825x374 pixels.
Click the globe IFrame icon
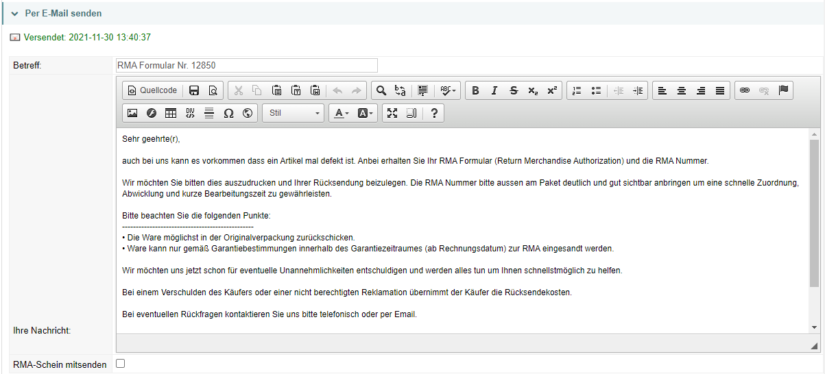point(247,113)
